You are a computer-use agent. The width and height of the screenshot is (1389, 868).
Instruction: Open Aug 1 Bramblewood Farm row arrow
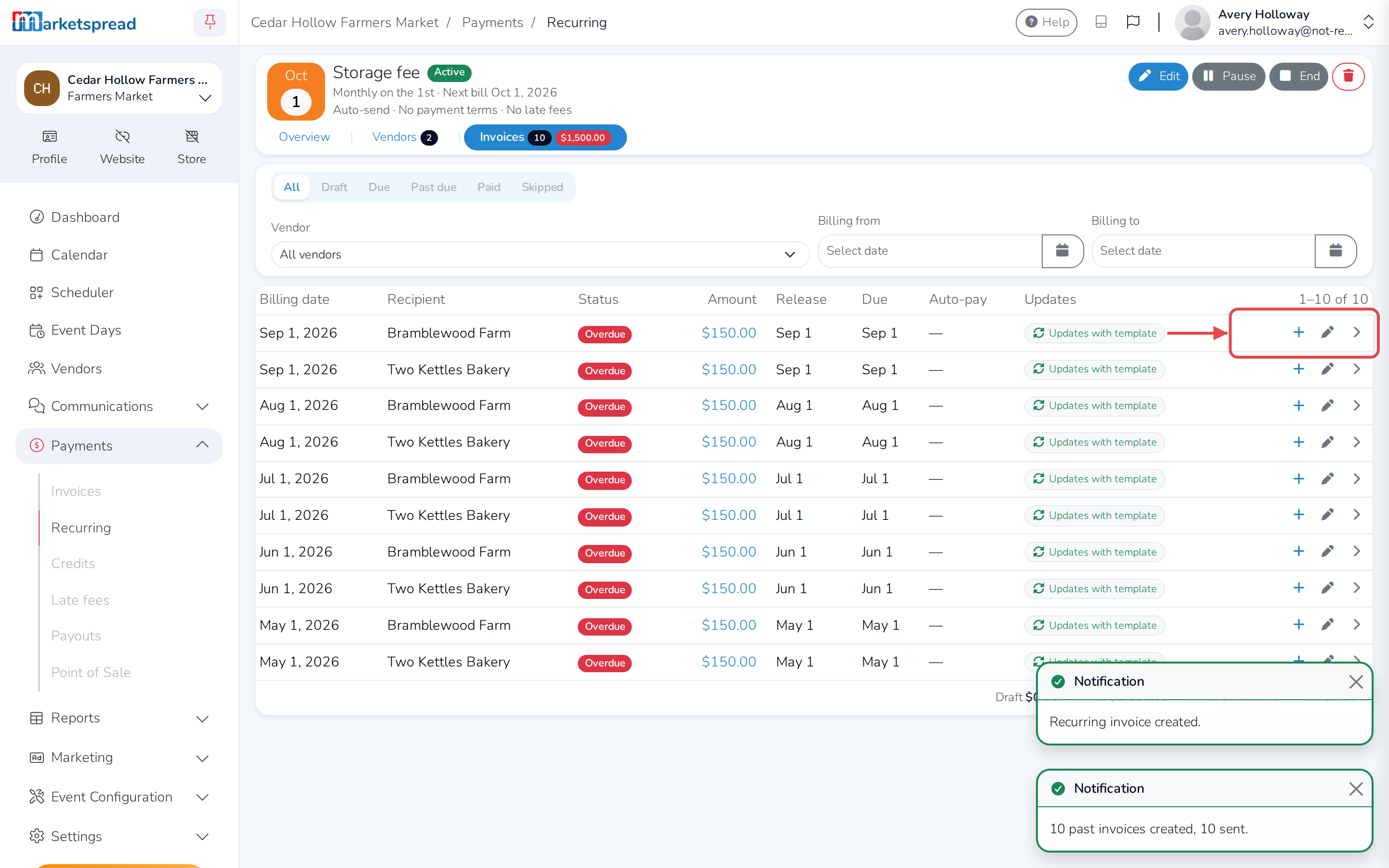[1356, 406]
